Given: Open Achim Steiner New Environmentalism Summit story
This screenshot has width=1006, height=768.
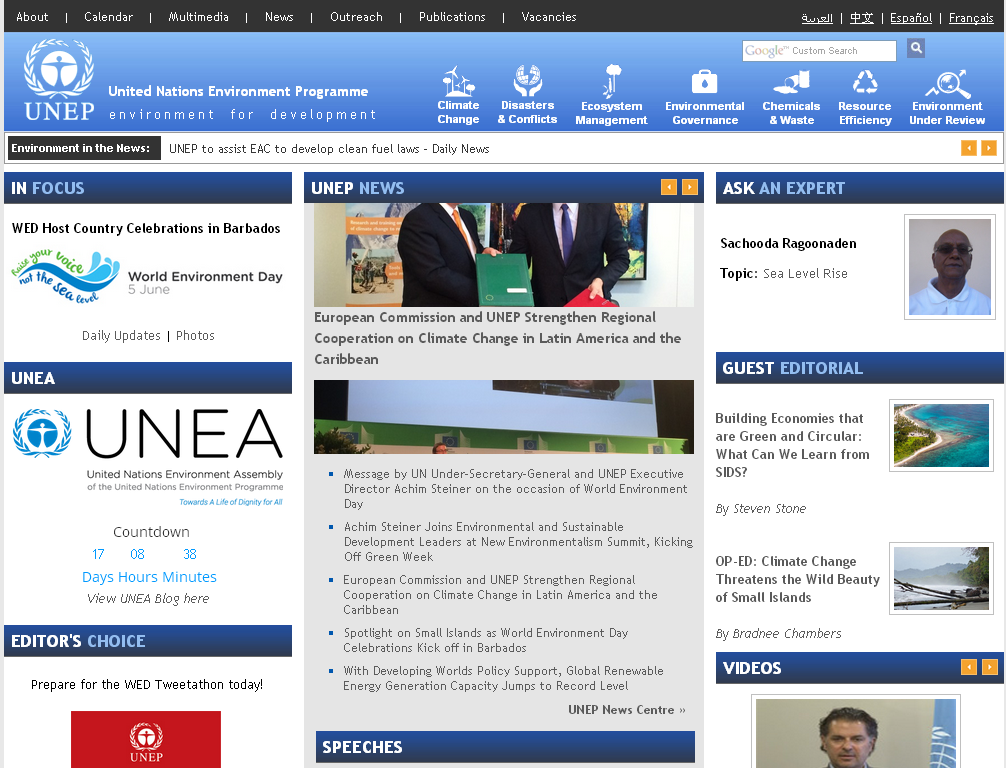Looking at the screenshot, I should pyautogui.click(x=518, y=542).
